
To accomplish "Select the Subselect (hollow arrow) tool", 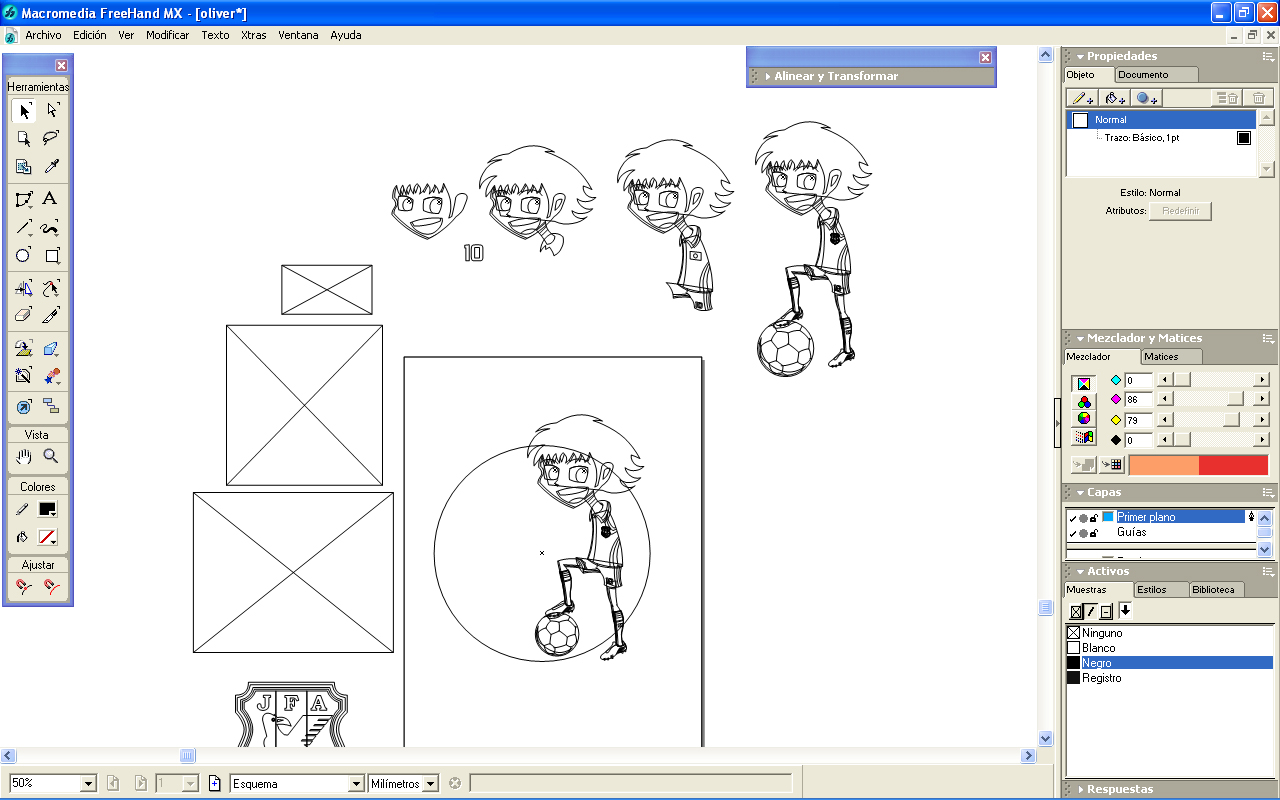I will [x=52, y=110].
